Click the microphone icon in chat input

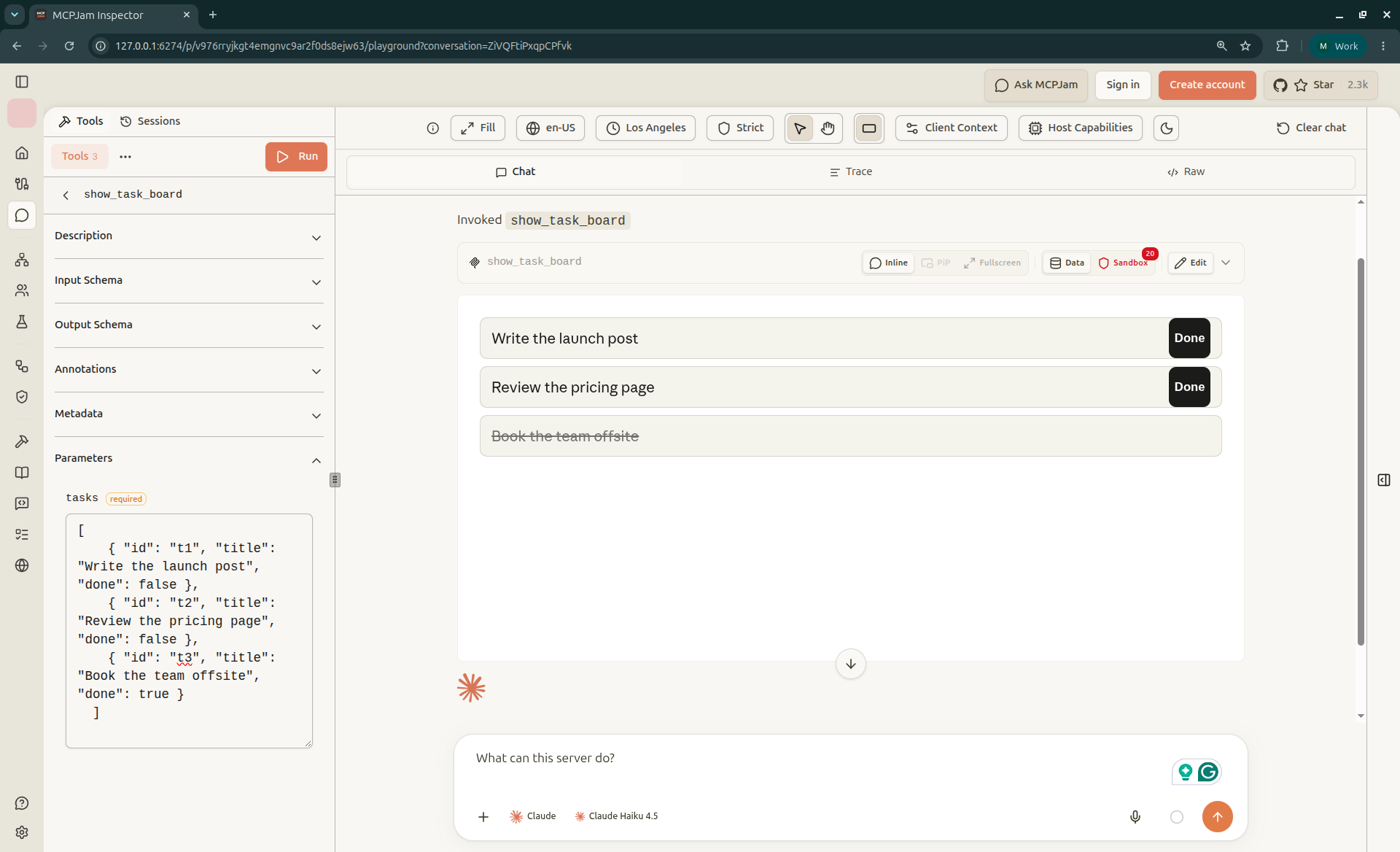1135,816
